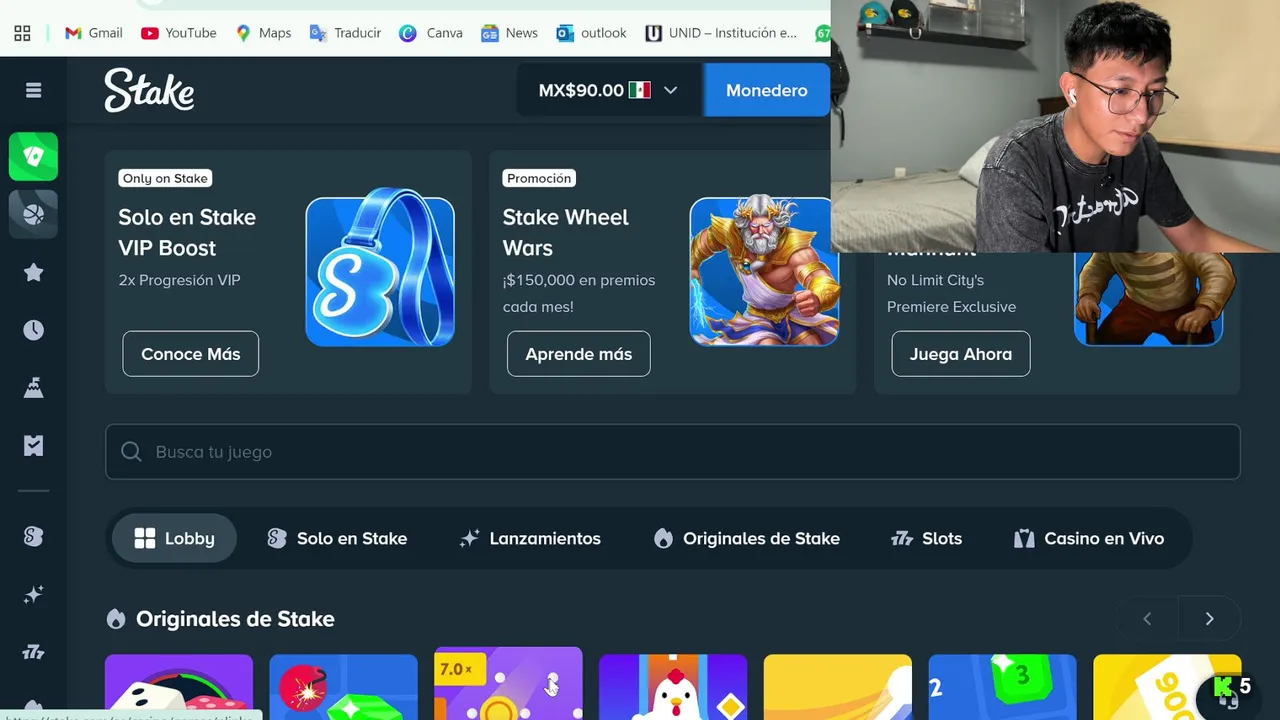Click 2x Progresión VIP text

click(x=179, y=280)
